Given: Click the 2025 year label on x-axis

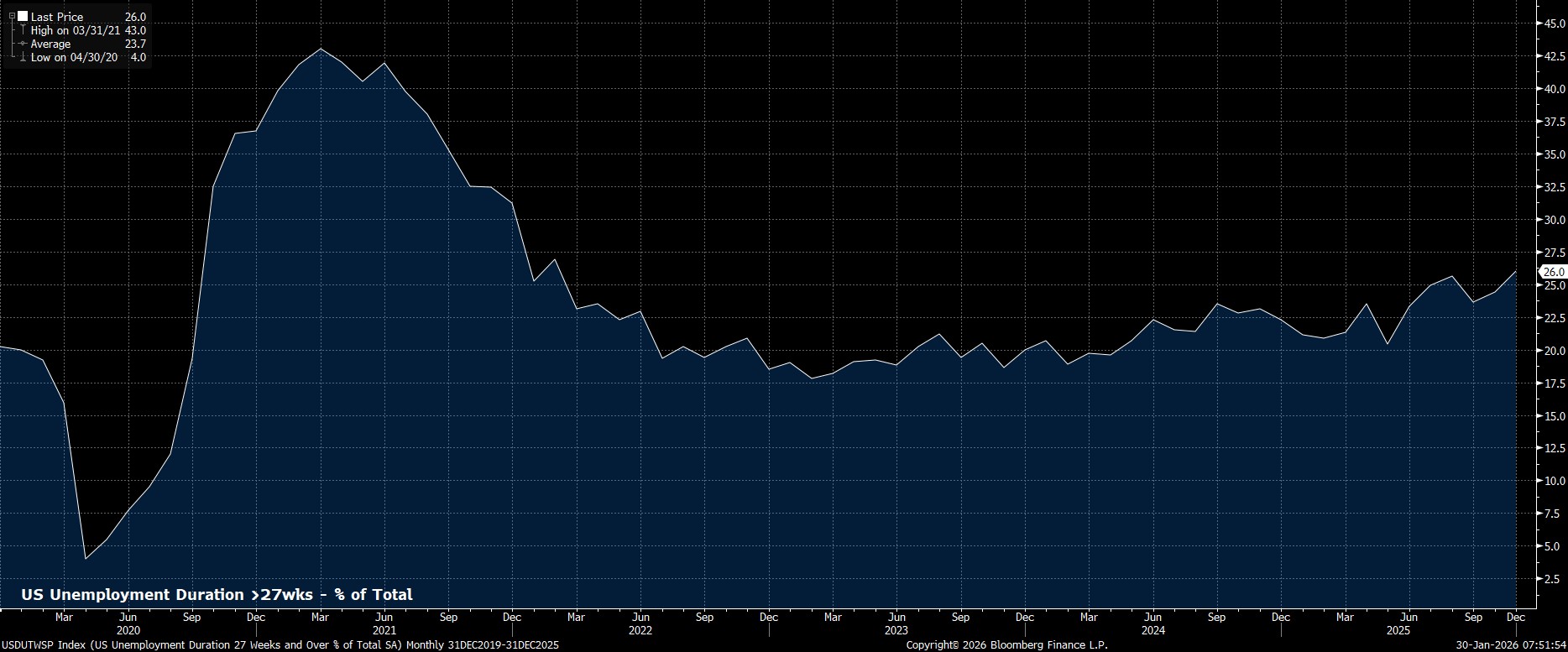Looking at the screenshot, I should click(1398, 630).
